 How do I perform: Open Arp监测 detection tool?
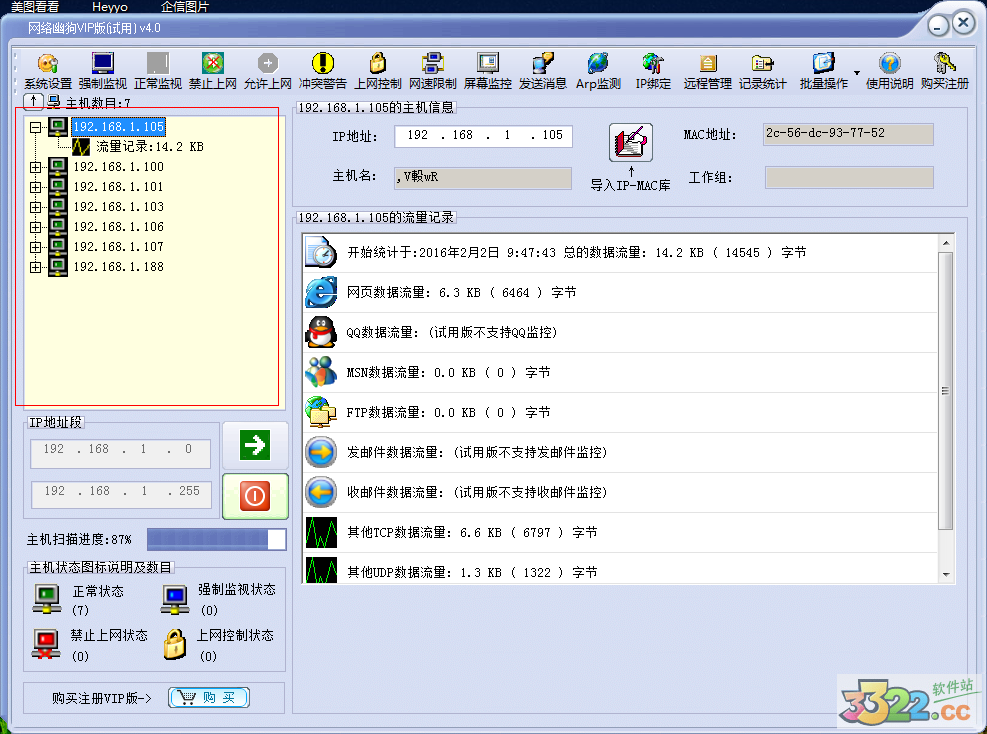pos(598,71)
